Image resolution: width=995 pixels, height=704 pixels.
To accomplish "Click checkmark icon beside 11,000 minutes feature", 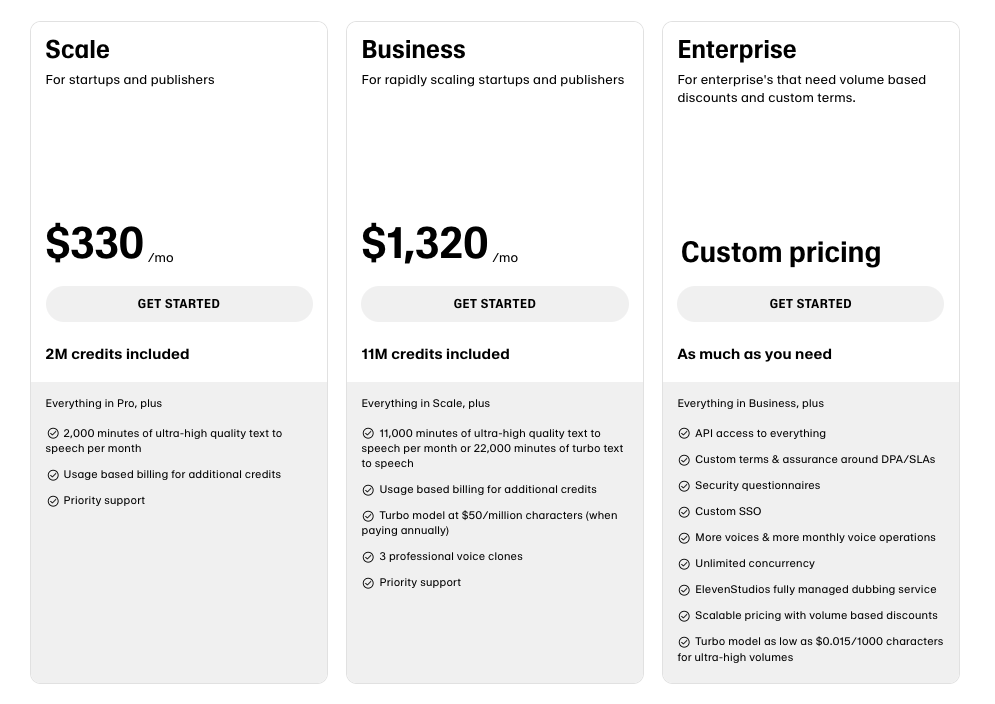I will click(368, 434).
